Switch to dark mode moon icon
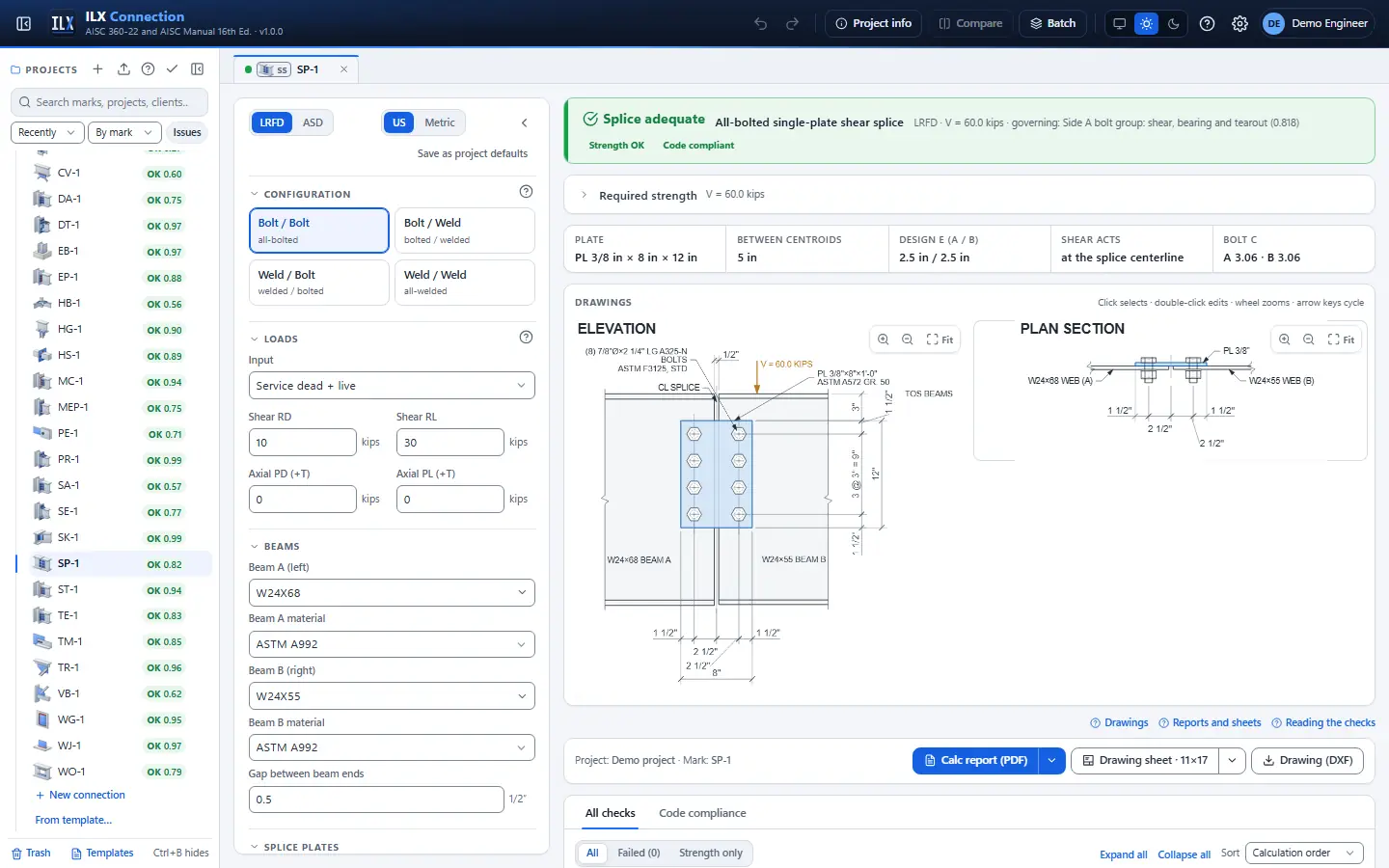The height and width of the screenshot is (868, 1389). [1173, 23]
